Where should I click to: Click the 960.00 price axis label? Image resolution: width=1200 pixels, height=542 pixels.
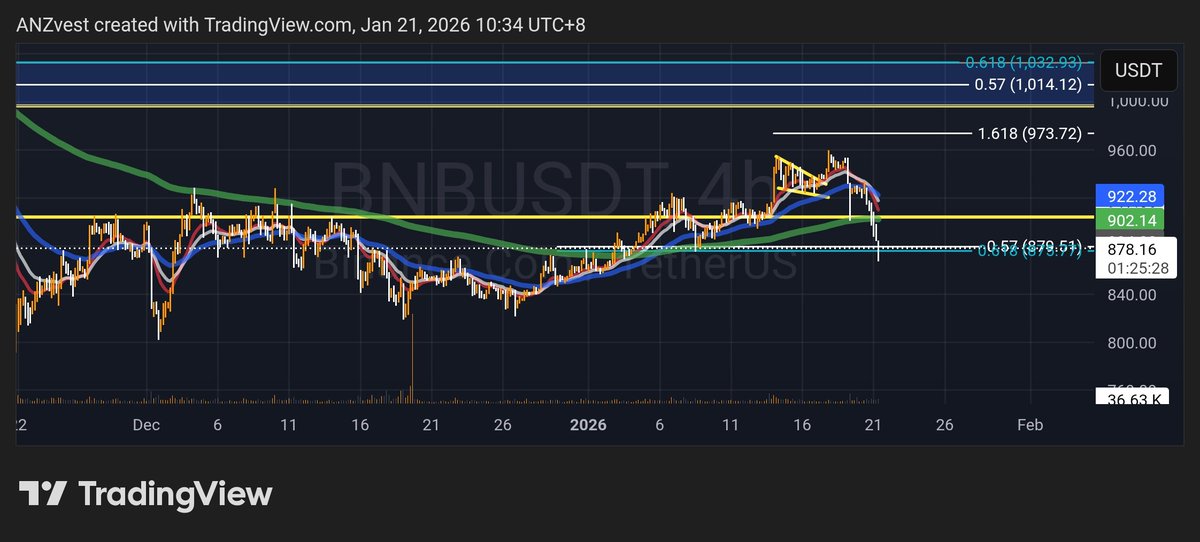click(x=1132, y=151)
